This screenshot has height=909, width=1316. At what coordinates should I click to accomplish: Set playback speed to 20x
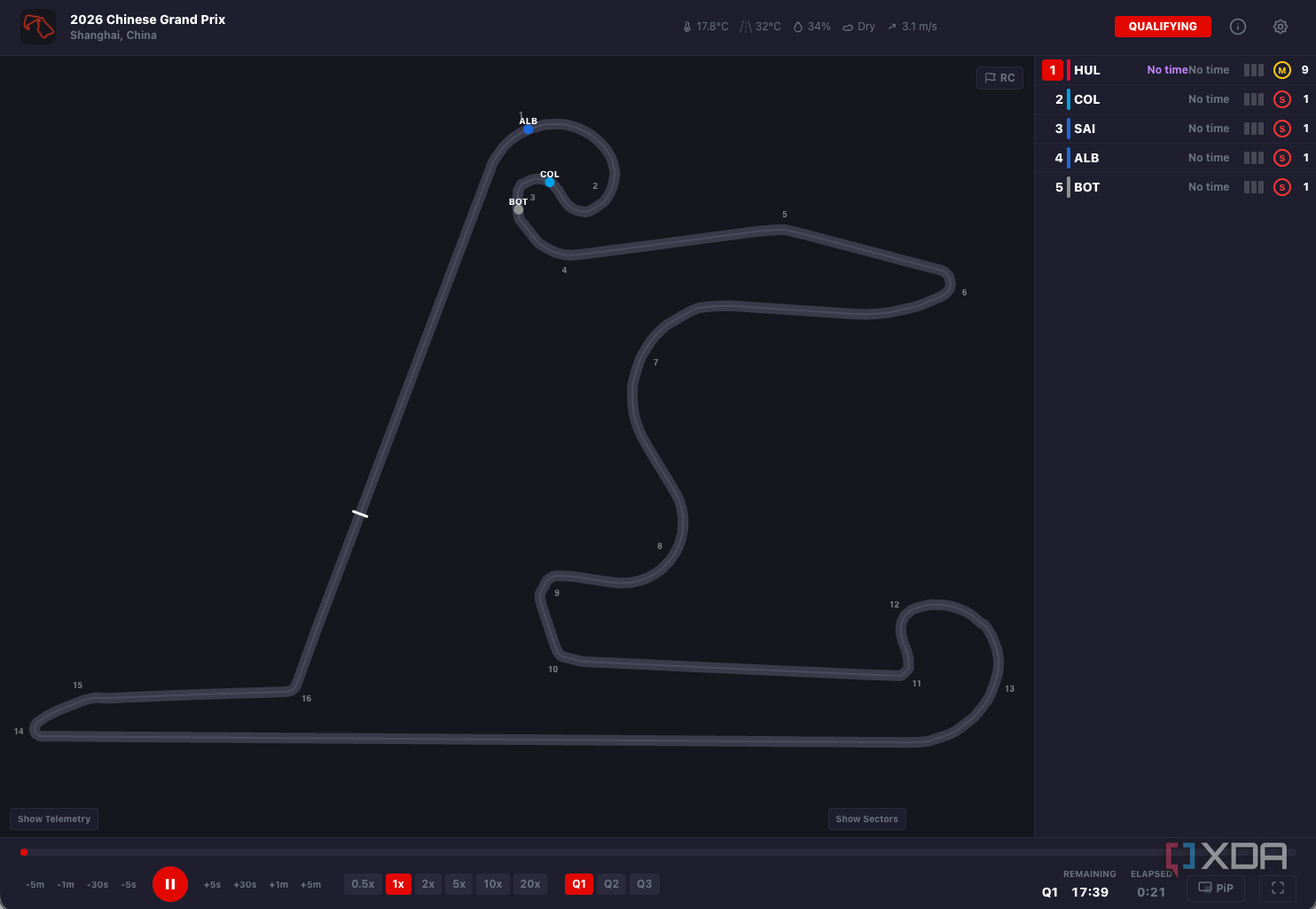[530, 884]
